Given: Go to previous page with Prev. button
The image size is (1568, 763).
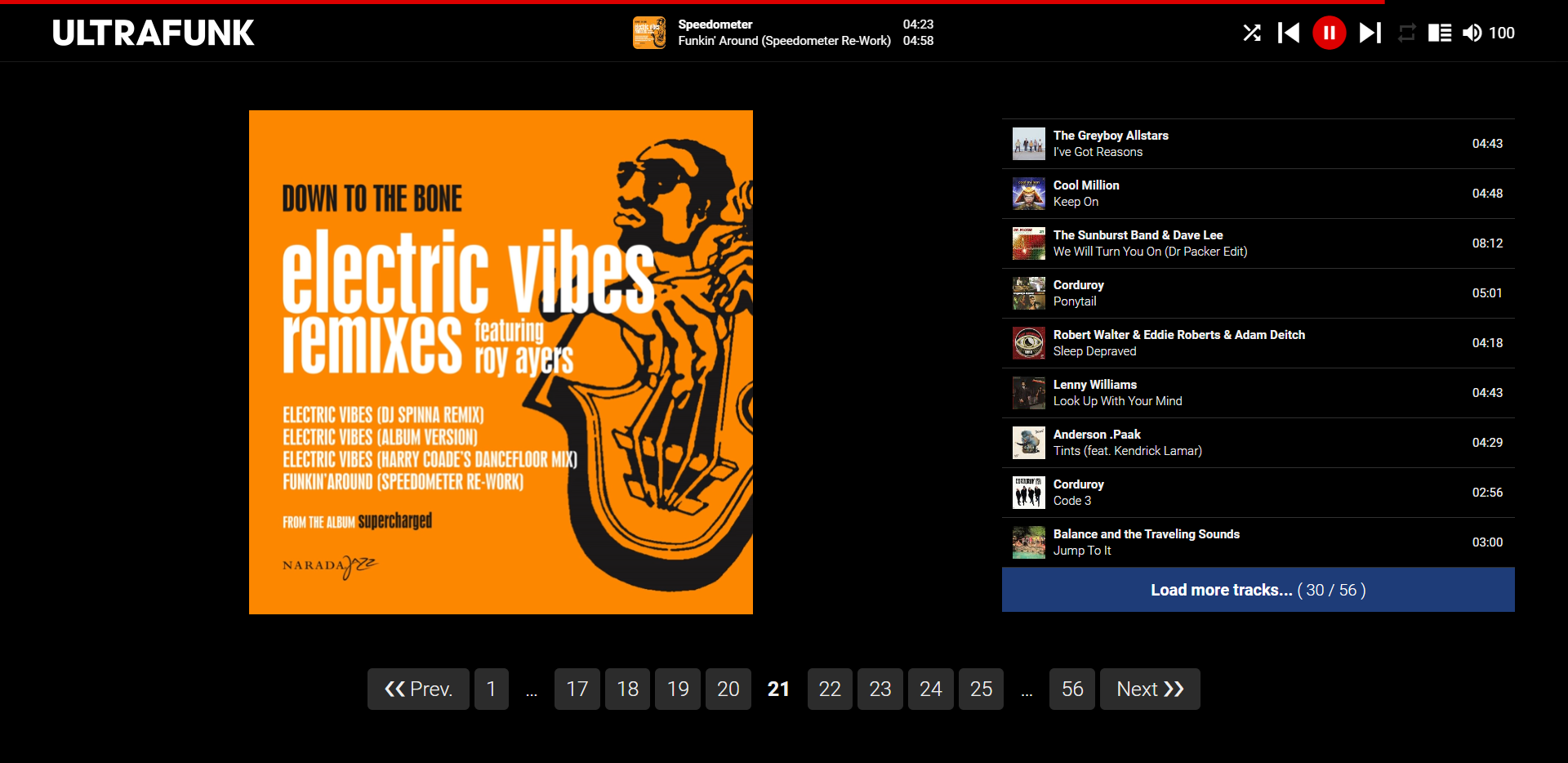Looking at the screenshot, I should 418,689.
